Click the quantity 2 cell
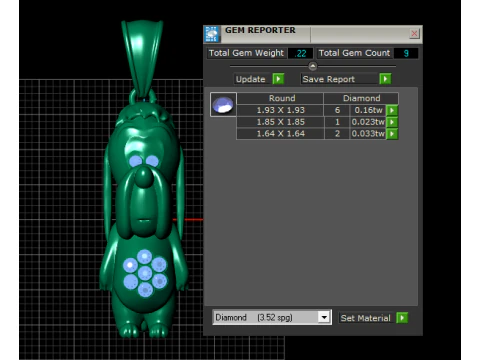 coord(337,134)
